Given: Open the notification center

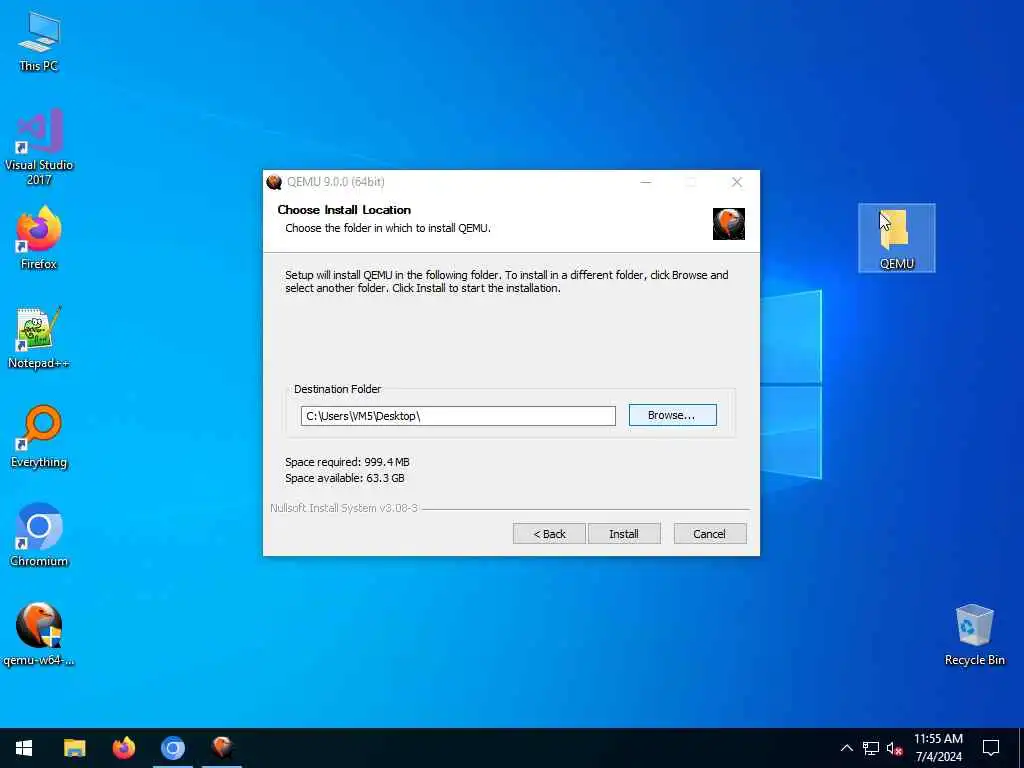Looking at the screenshot, I should click(x=991, y=748).
